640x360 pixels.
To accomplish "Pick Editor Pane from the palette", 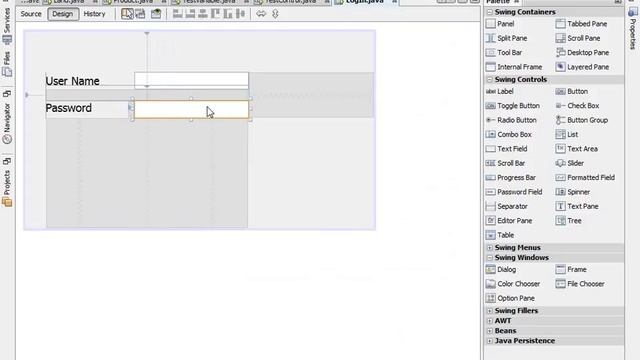I will (509, 220).
